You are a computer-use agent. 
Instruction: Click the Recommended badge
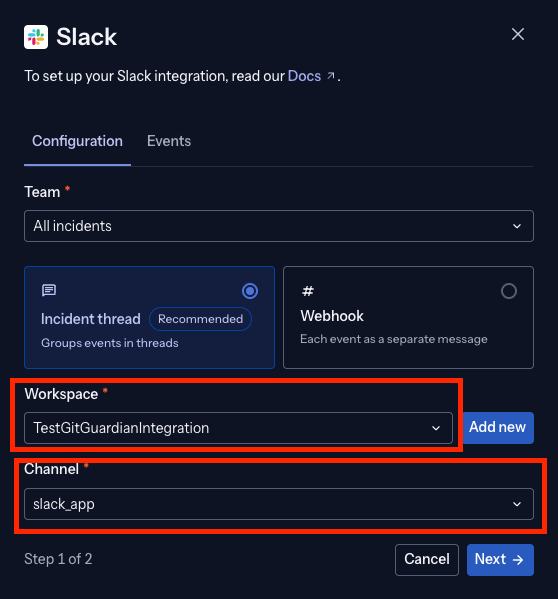click(x=201, y=319)
